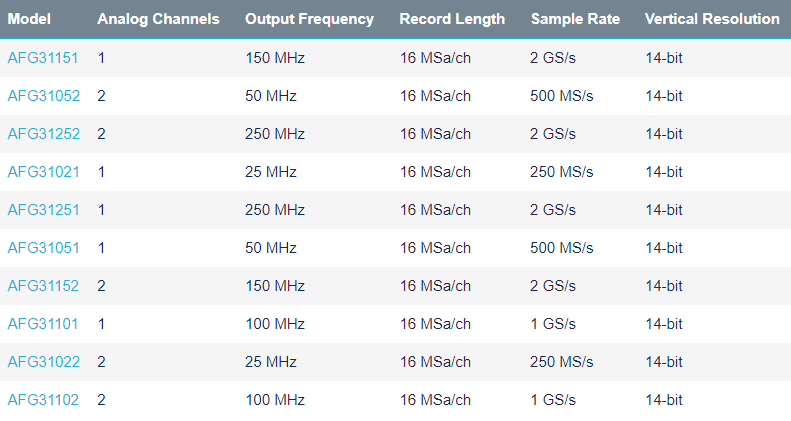Open the AFG31052 model link
This screenshot has height=421, width=791.
43,96
